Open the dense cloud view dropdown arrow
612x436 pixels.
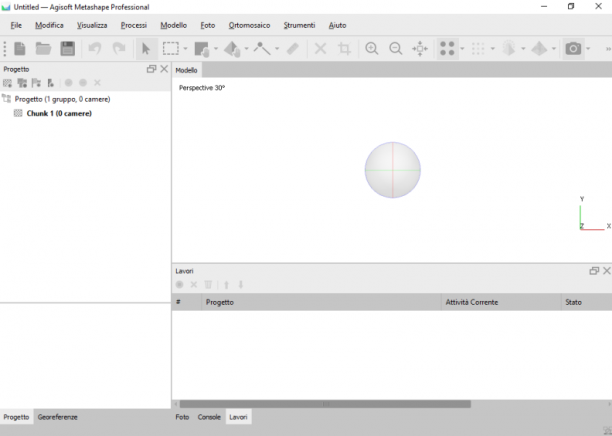click(x=493, y=49)
